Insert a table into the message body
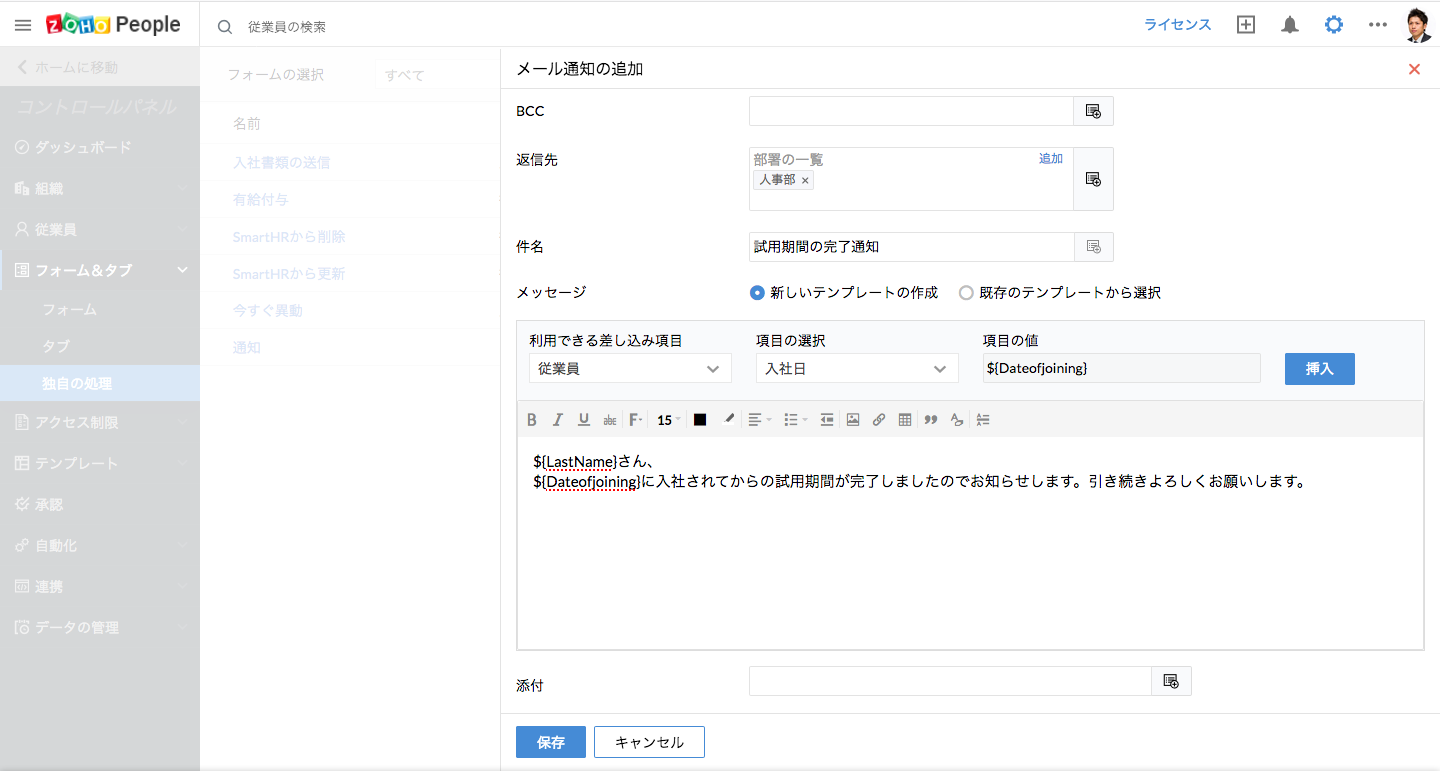1440x771 pixels. pyautogui.click(x=905, y=420)
